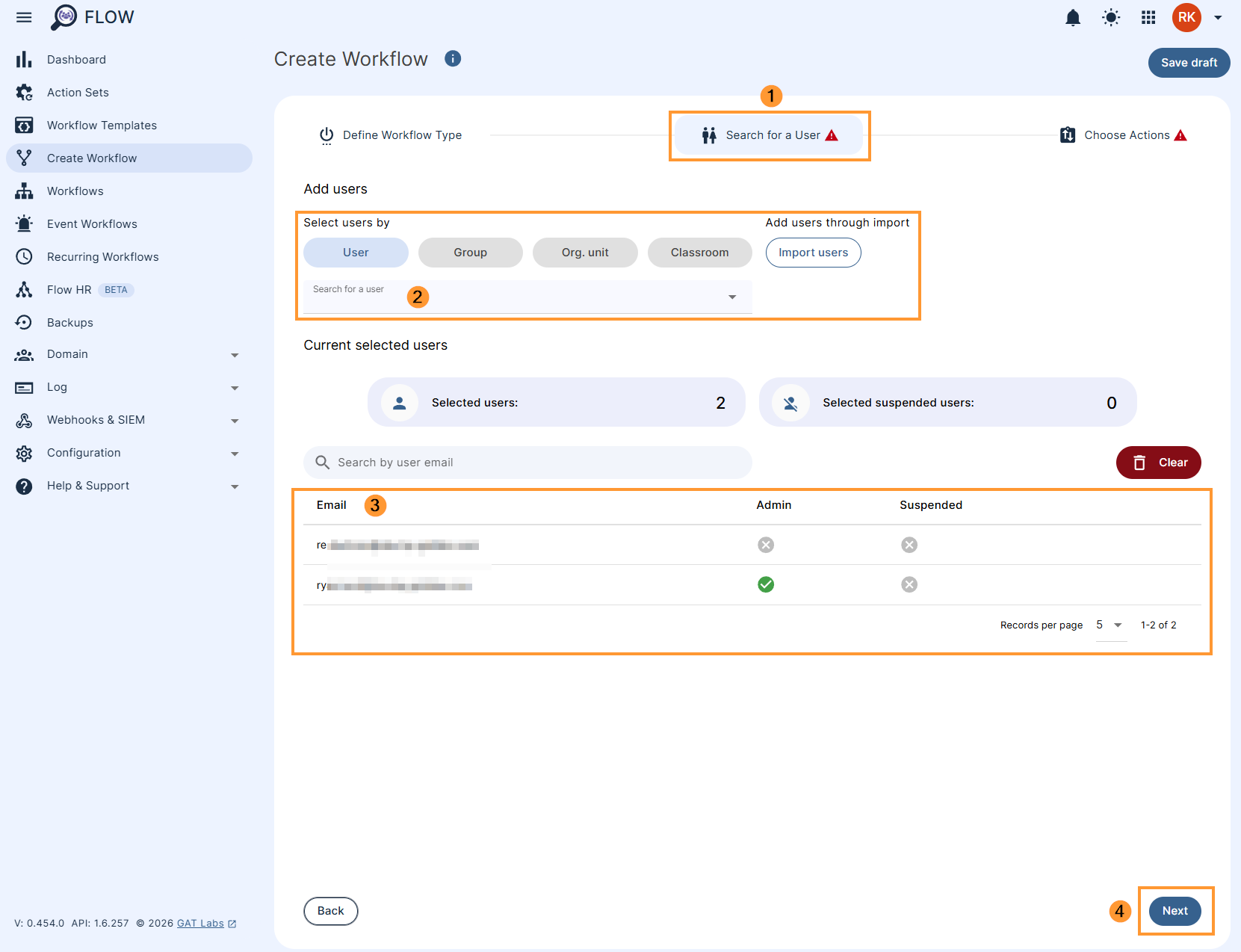Click the Event Workflows alarm icon
This screenshot has width=1241, height=952.
click(24, 223)
